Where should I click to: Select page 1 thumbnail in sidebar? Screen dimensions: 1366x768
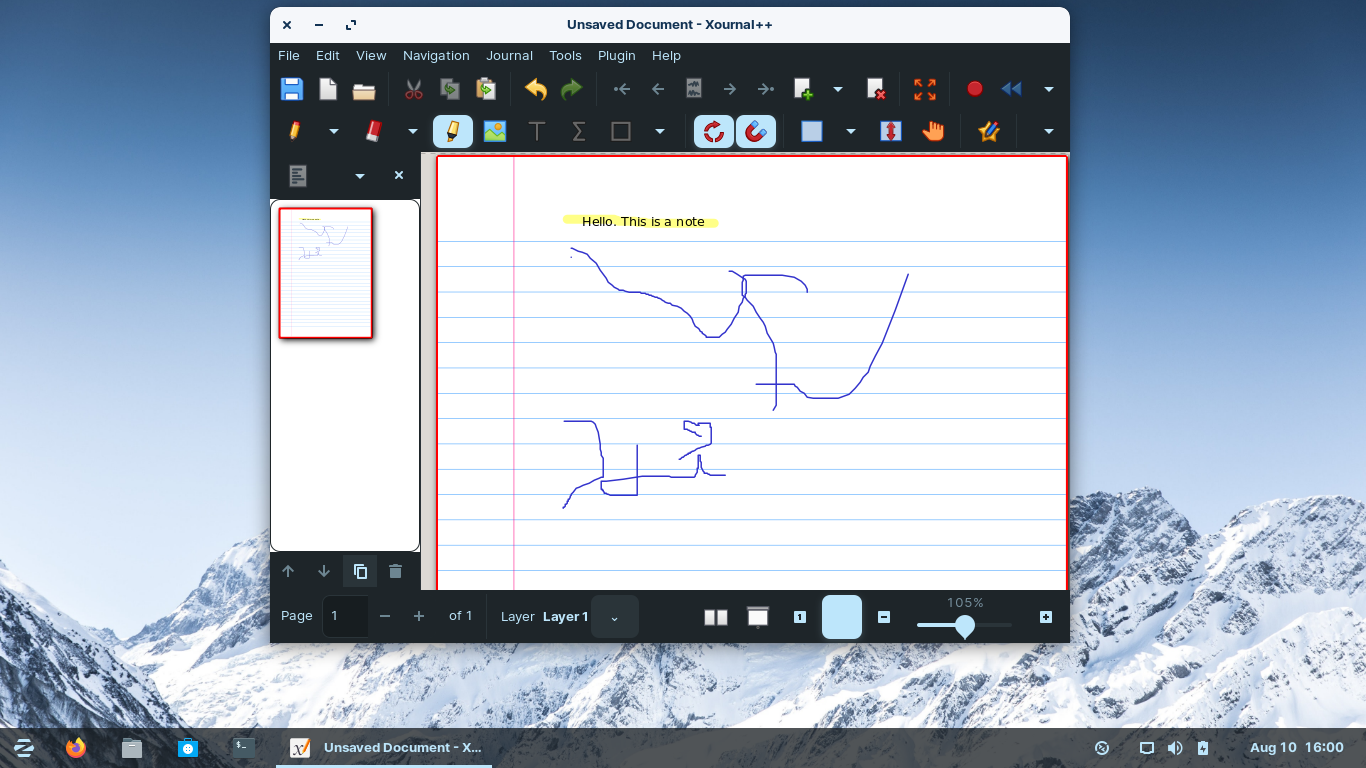point(326,273)
